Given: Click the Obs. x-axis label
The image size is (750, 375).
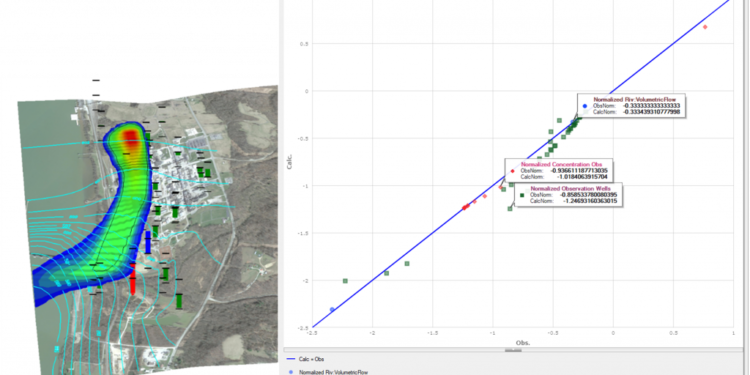Looking at the screenshot, I should (x=523, y=343).
